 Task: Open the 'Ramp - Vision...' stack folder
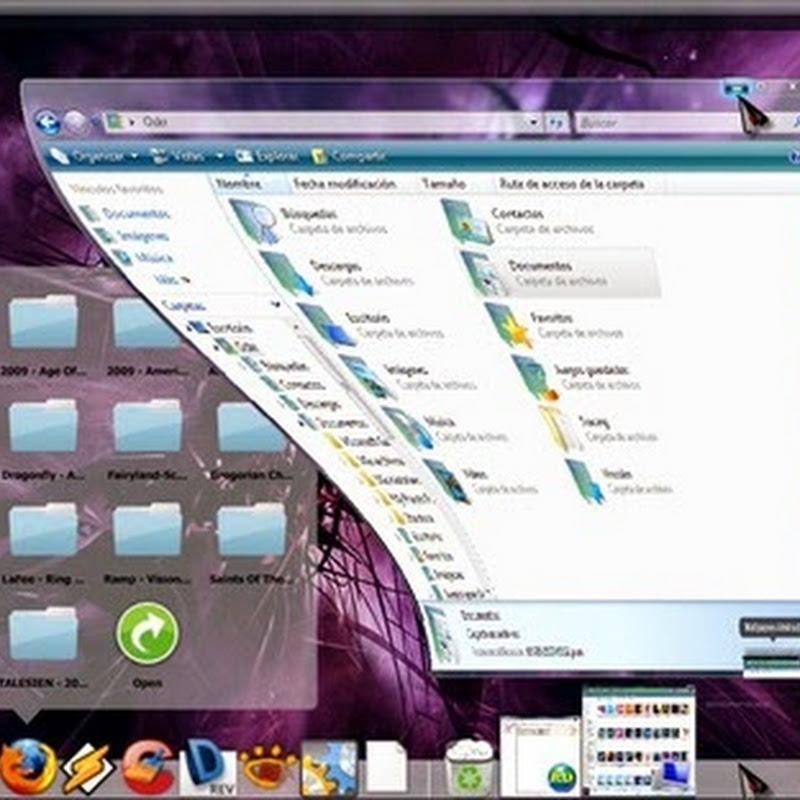(147, 531)
